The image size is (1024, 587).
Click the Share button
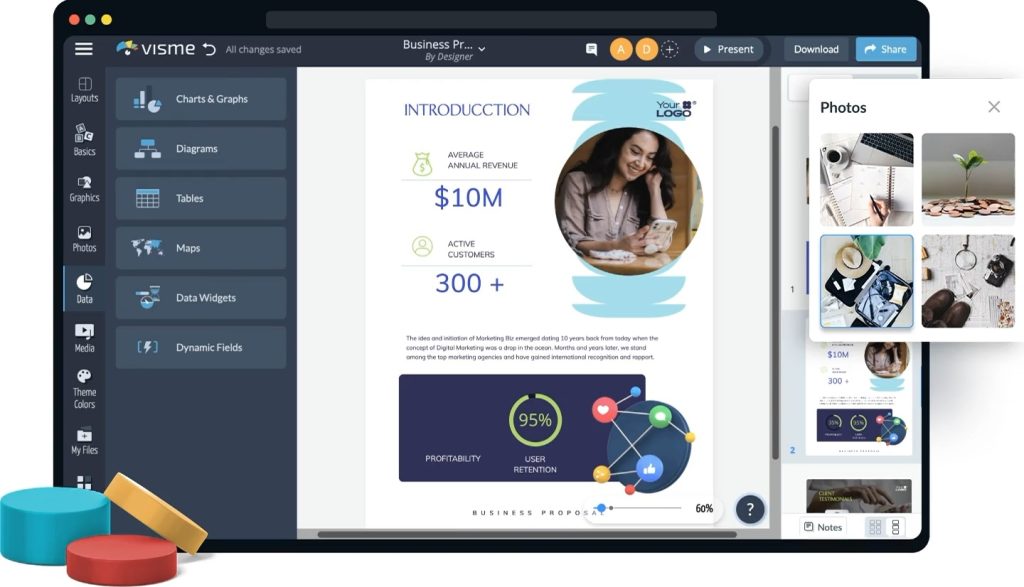click(885, 49)
